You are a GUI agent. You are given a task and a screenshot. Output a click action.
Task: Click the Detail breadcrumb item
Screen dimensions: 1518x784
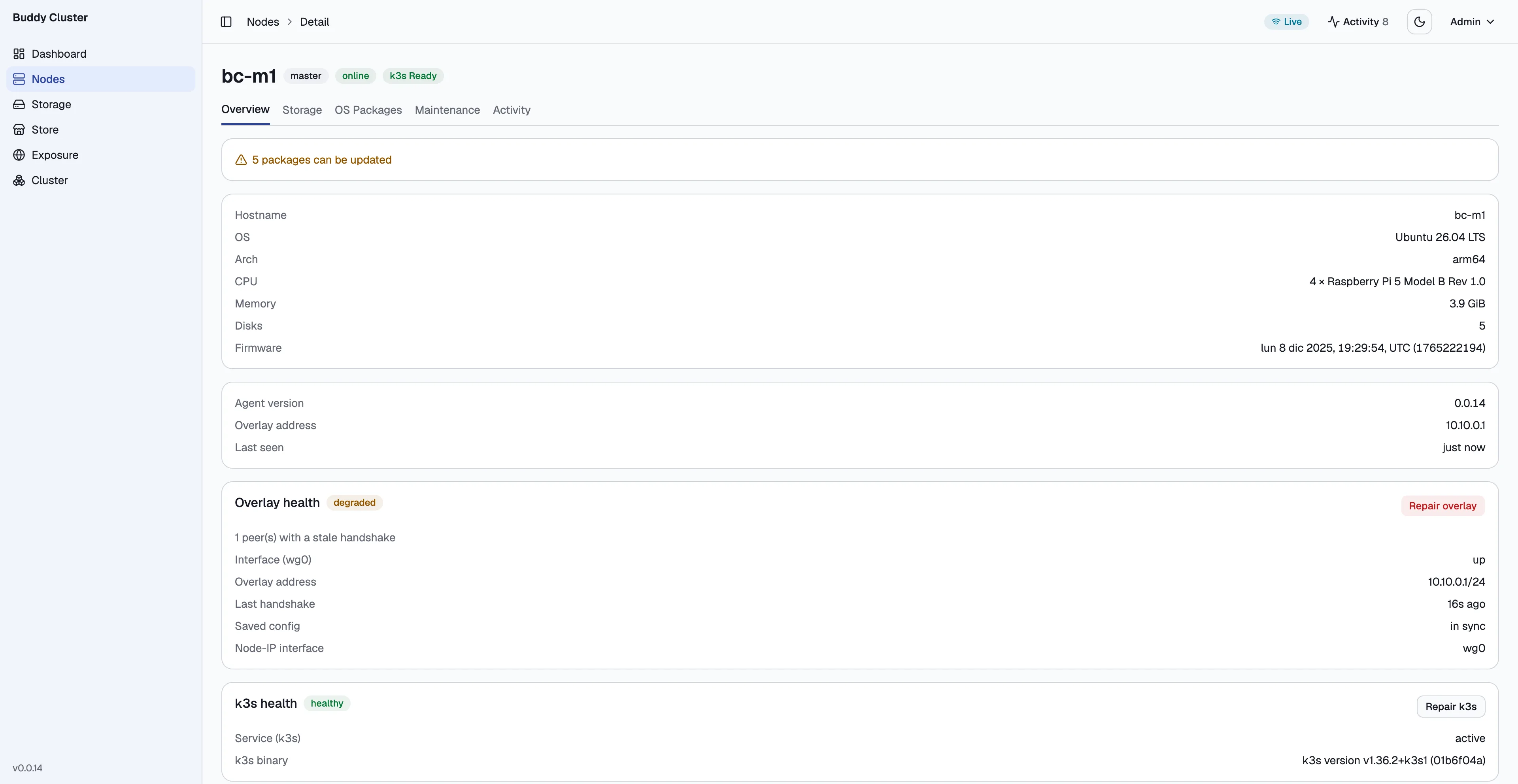click(x=315, y=22)
